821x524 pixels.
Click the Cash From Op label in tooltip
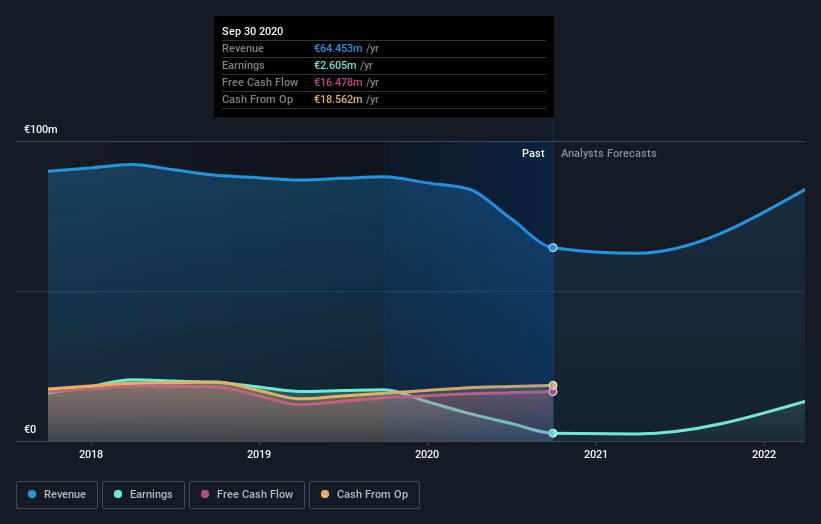pos(257,99)
